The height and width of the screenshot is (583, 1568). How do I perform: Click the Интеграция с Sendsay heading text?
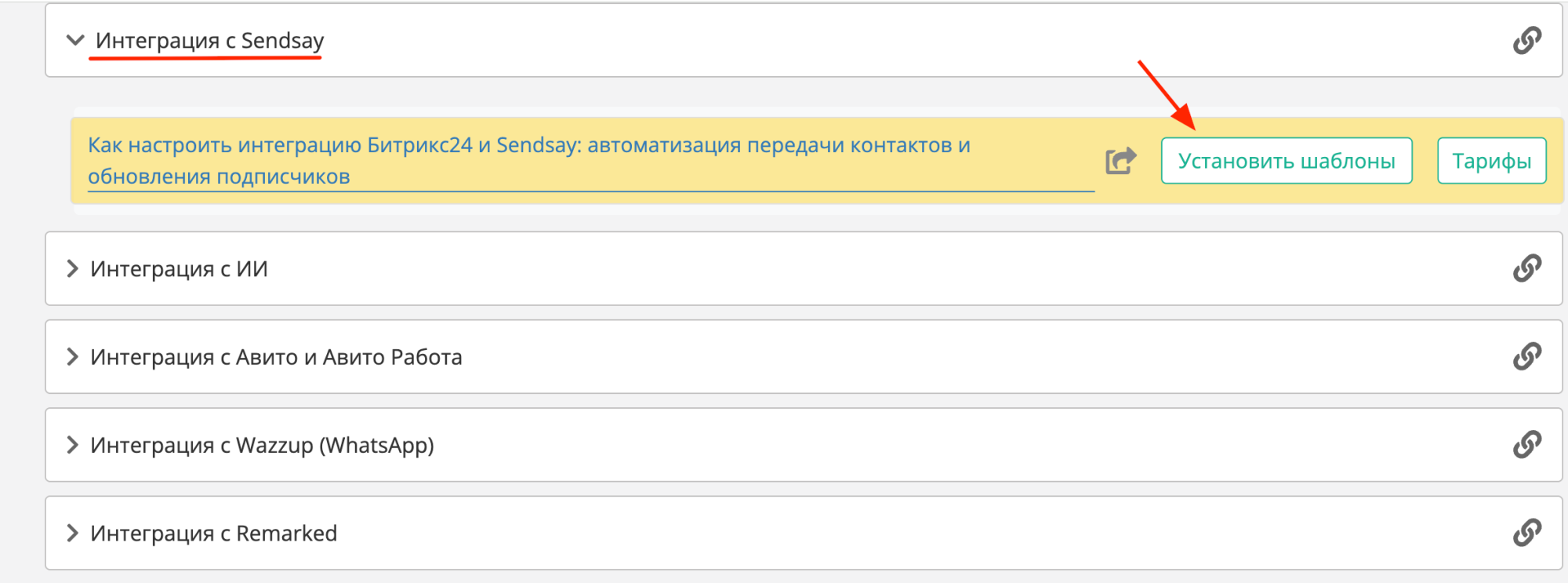[x=209, y=41]
